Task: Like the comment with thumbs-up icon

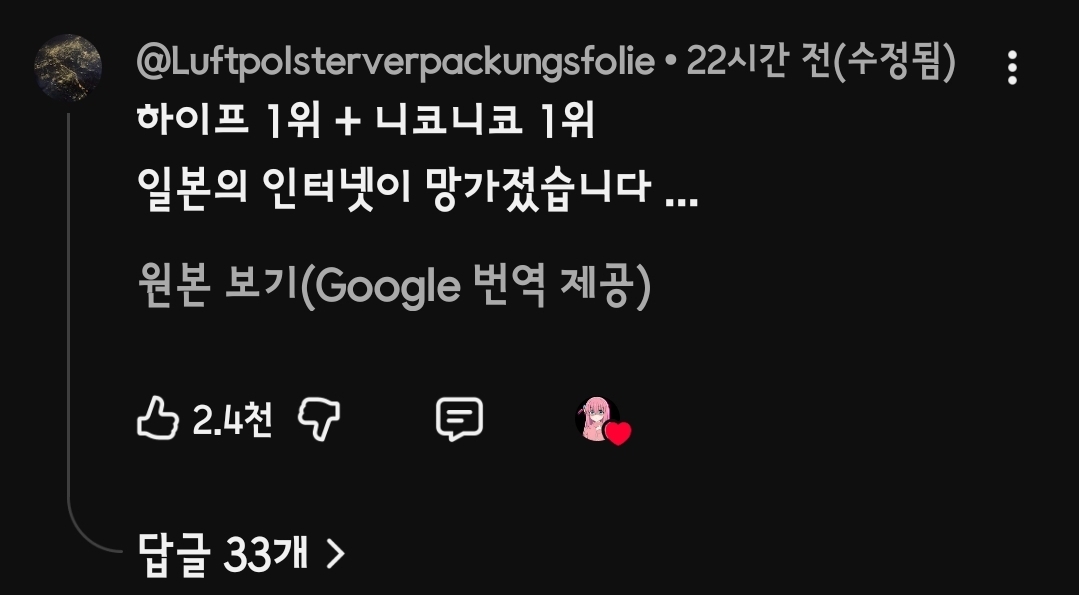Action: [x=158, y=418]
